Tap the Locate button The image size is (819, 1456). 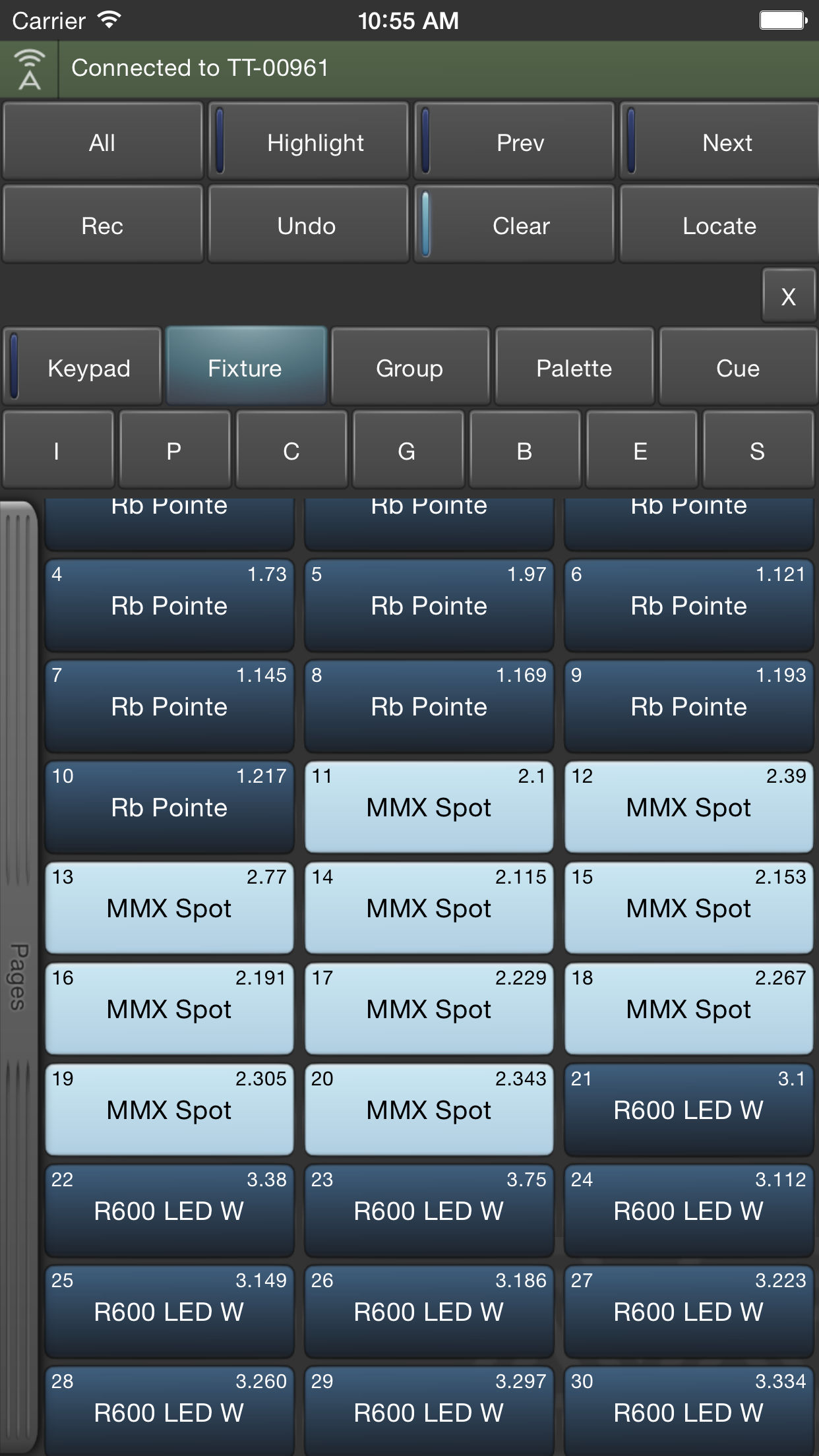[719, 225]
